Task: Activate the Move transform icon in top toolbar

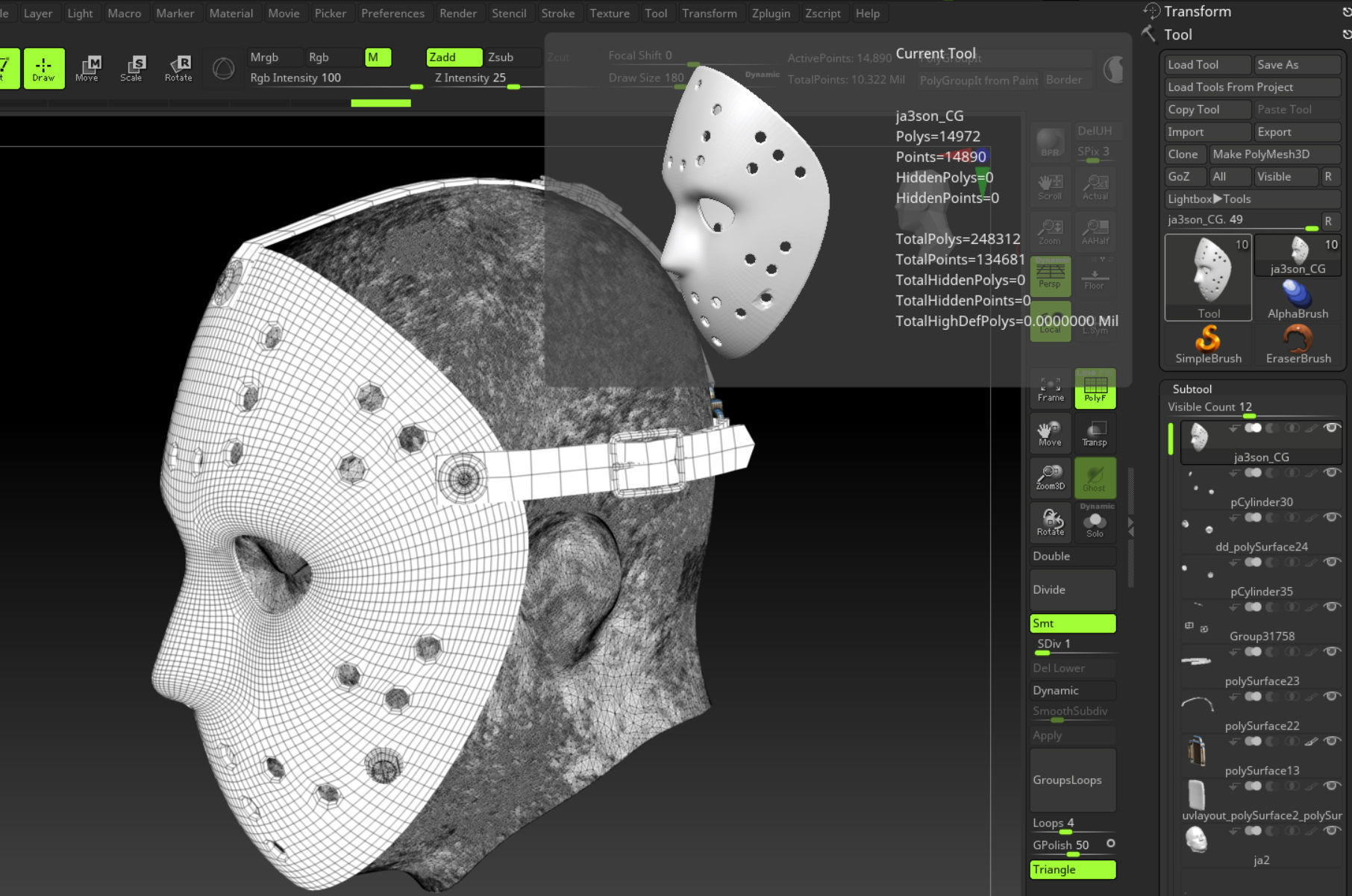Action: (x=87, y=69)
